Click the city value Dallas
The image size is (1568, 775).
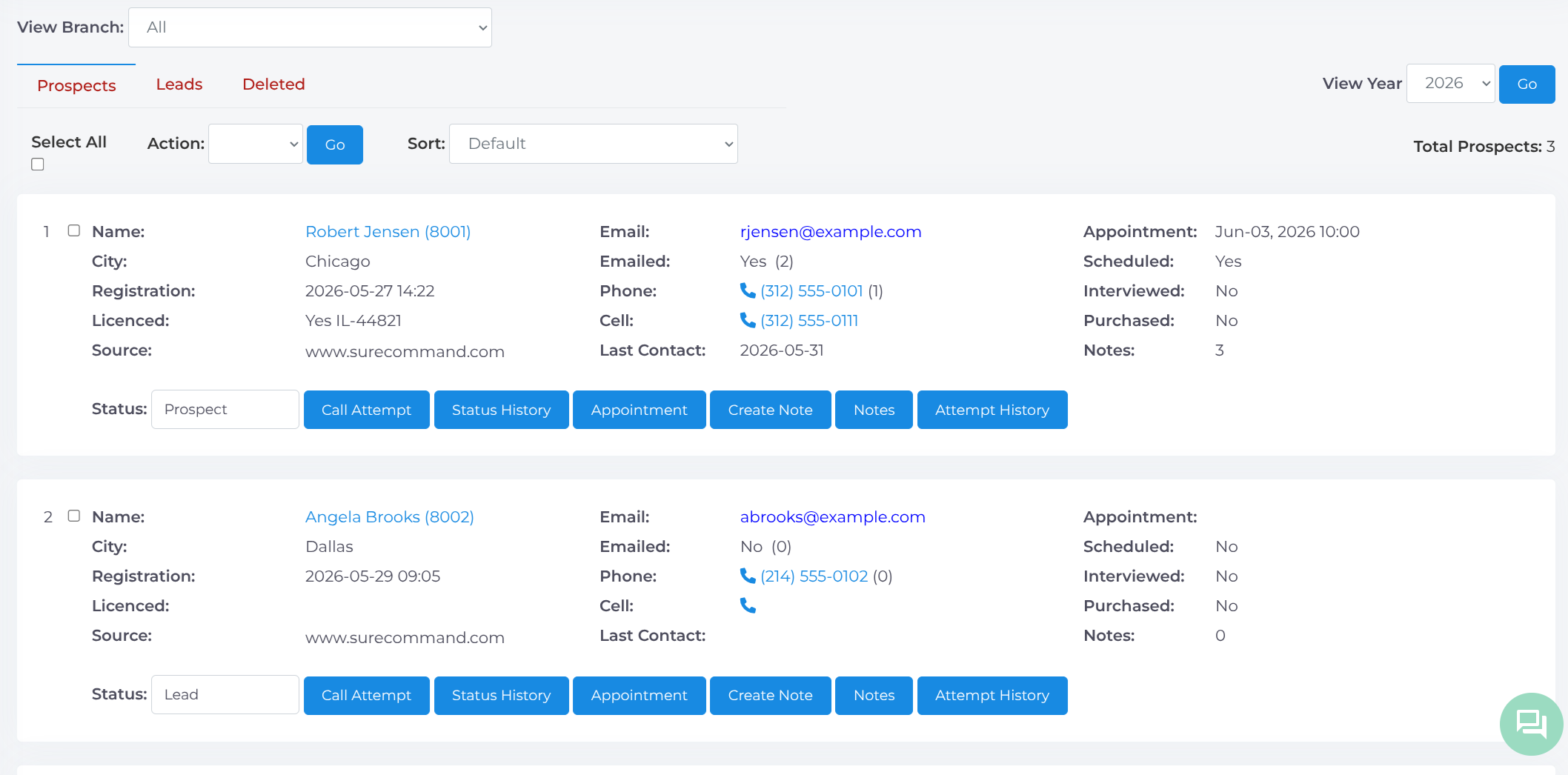(x=329, y=546)
